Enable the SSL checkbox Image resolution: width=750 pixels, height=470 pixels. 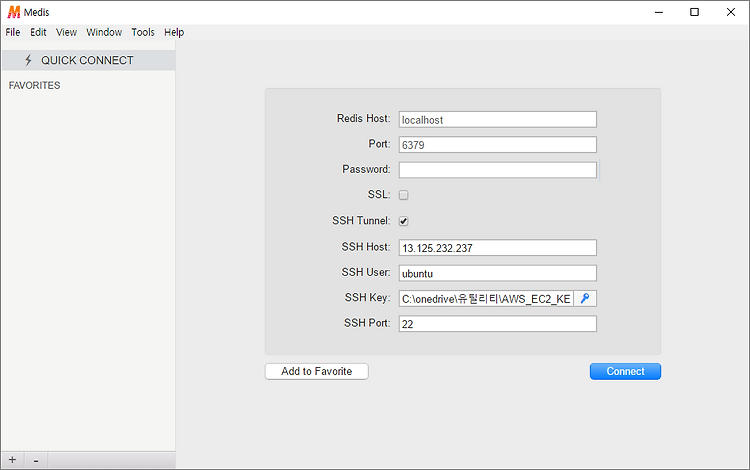coord(404,195)
